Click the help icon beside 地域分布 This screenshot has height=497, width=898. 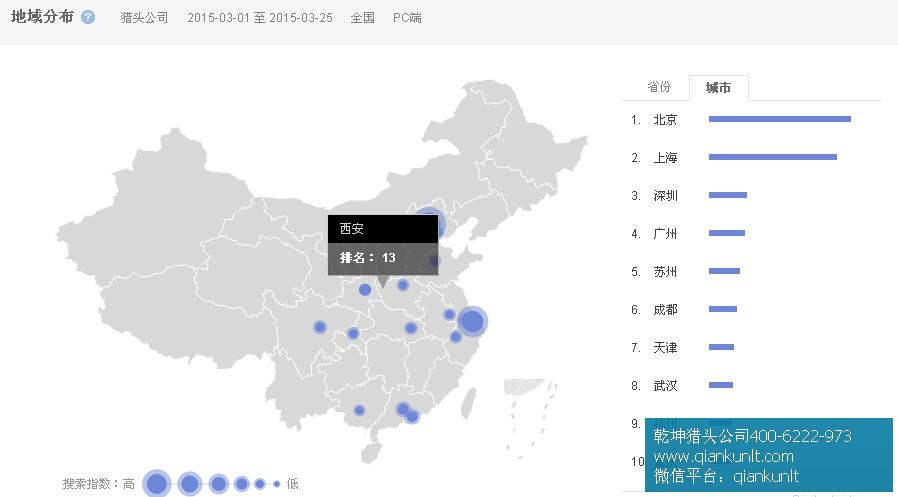click(88, 18)
